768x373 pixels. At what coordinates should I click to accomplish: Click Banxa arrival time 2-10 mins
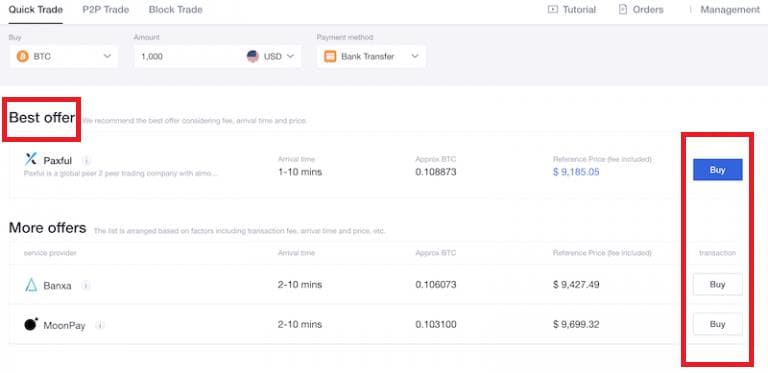click(x=300, y=285)
